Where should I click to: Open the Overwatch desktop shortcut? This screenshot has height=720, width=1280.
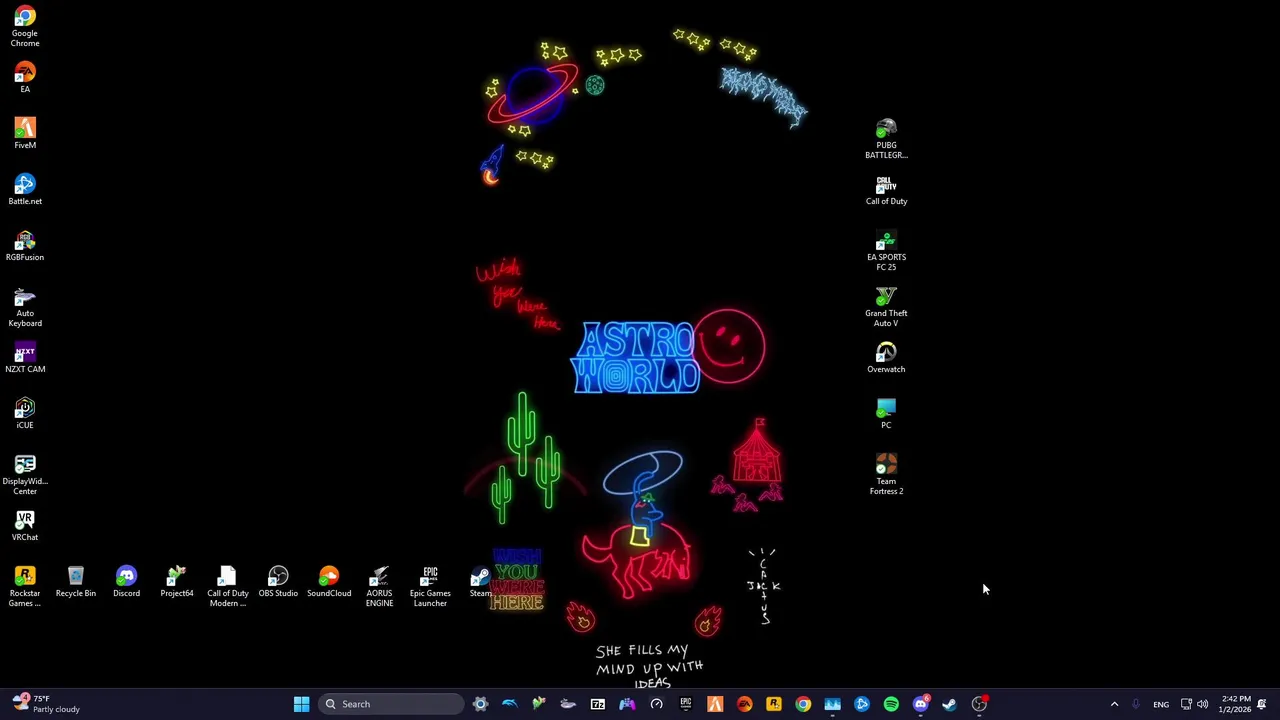886,358
